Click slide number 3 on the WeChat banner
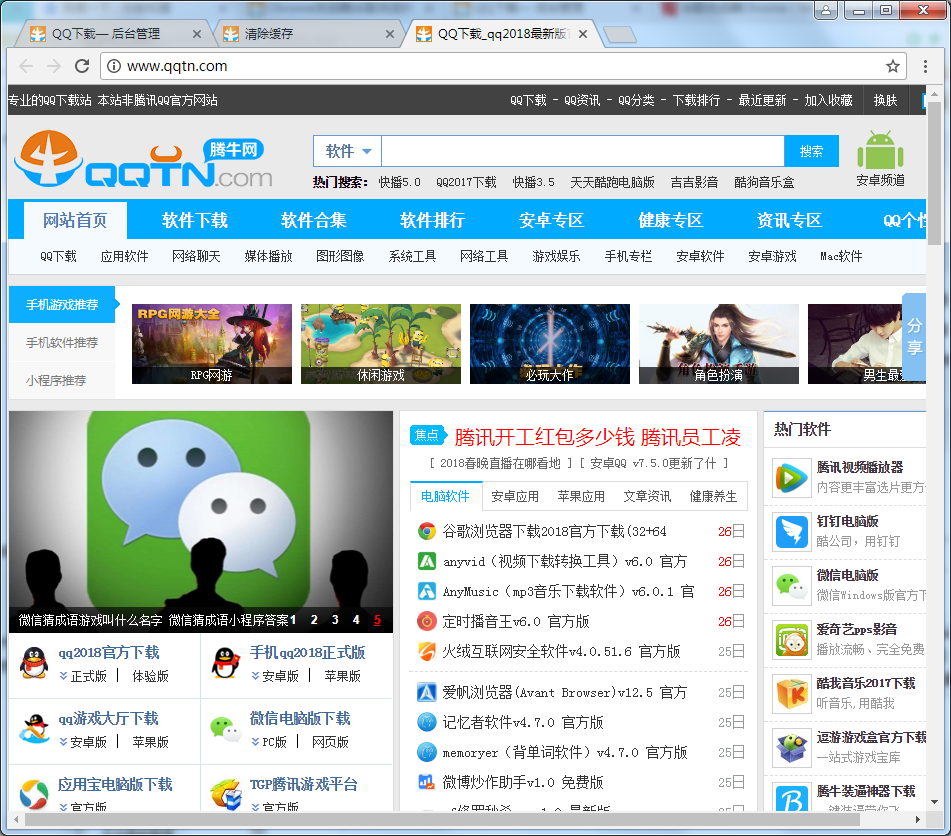951x836 pixels. click(335, 619)
